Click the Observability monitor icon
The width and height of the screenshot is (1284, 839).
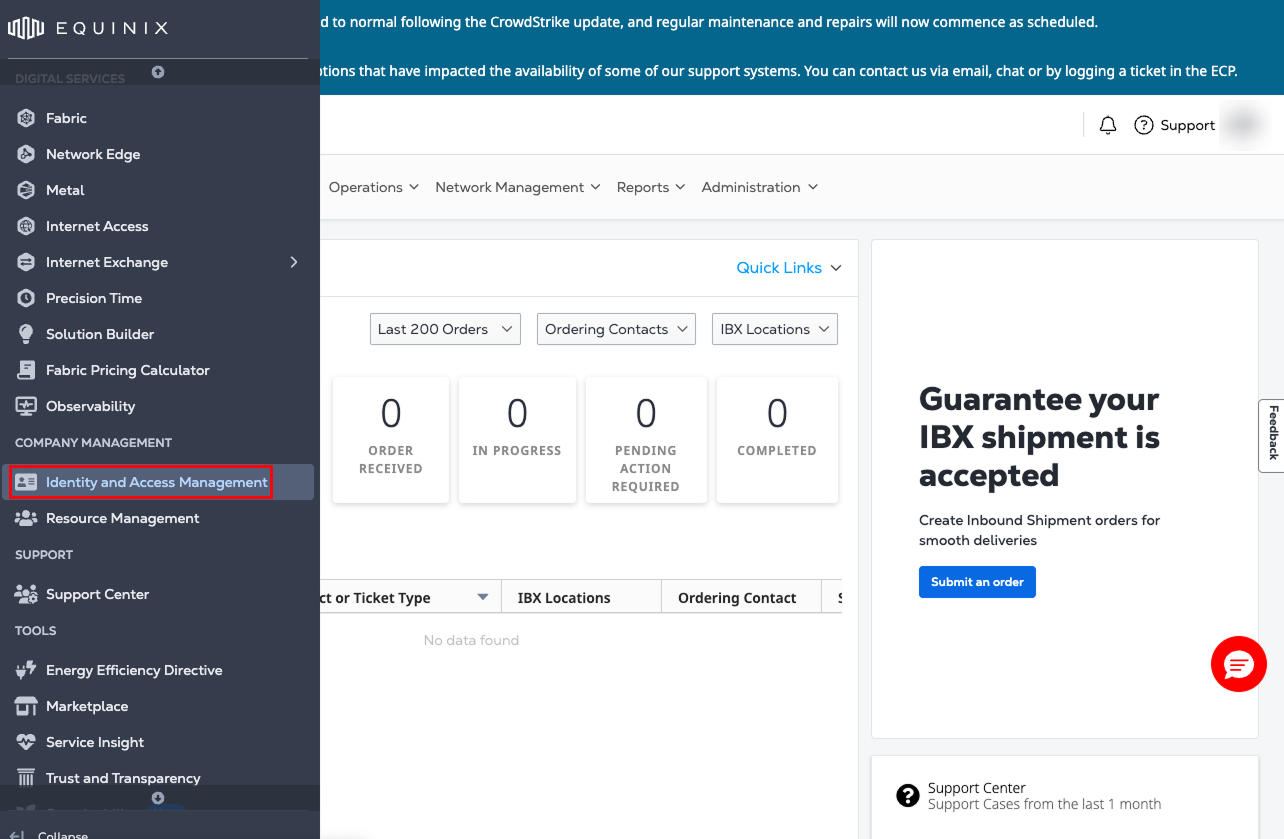[x=26, y=406]
